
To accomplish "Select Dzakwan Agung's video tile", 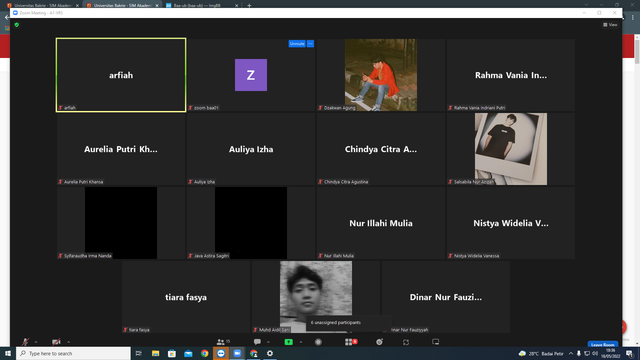I will 381,75.
